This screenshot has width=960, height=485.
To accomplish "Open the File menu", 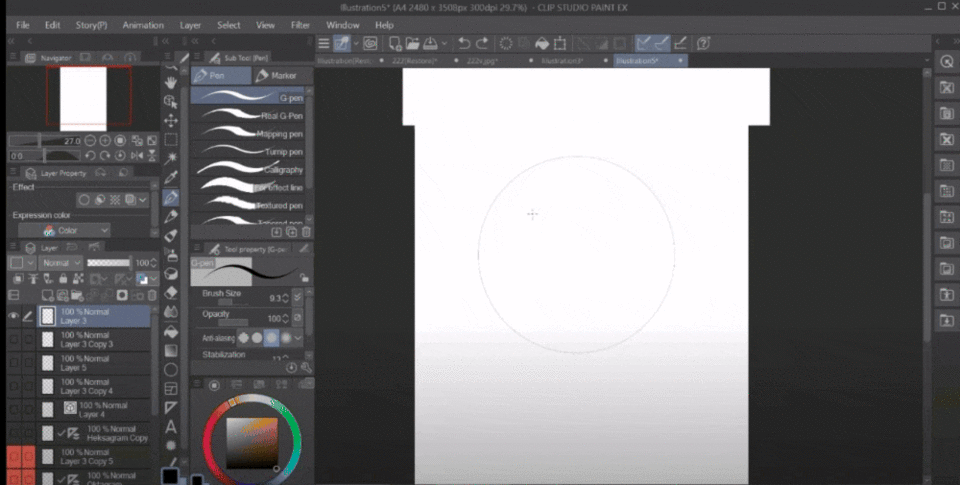I will (23, 25).
